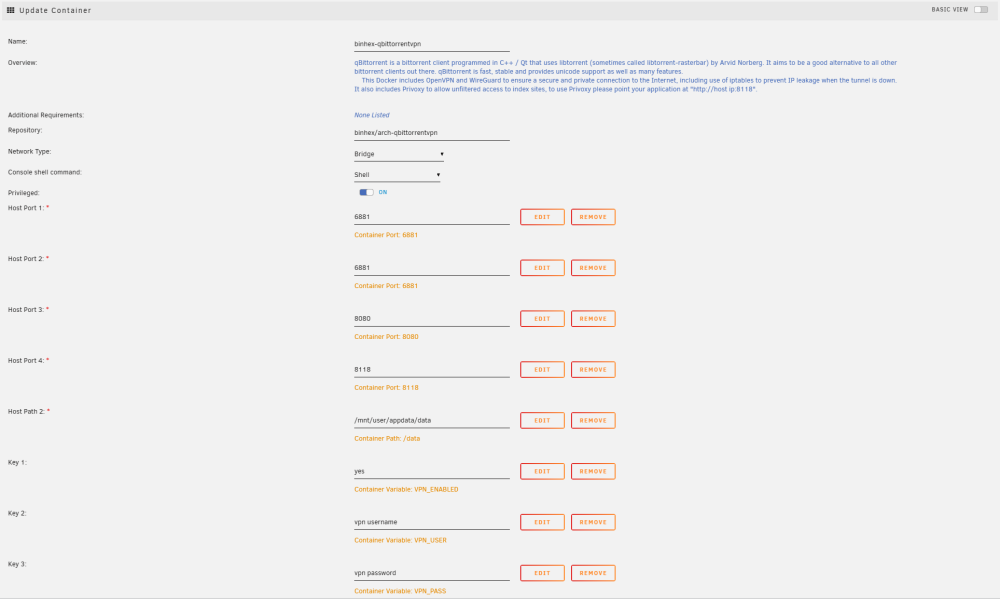
Task: Click Edit for Key 3 VPN_PASS
Action: (x=542, y=573)
